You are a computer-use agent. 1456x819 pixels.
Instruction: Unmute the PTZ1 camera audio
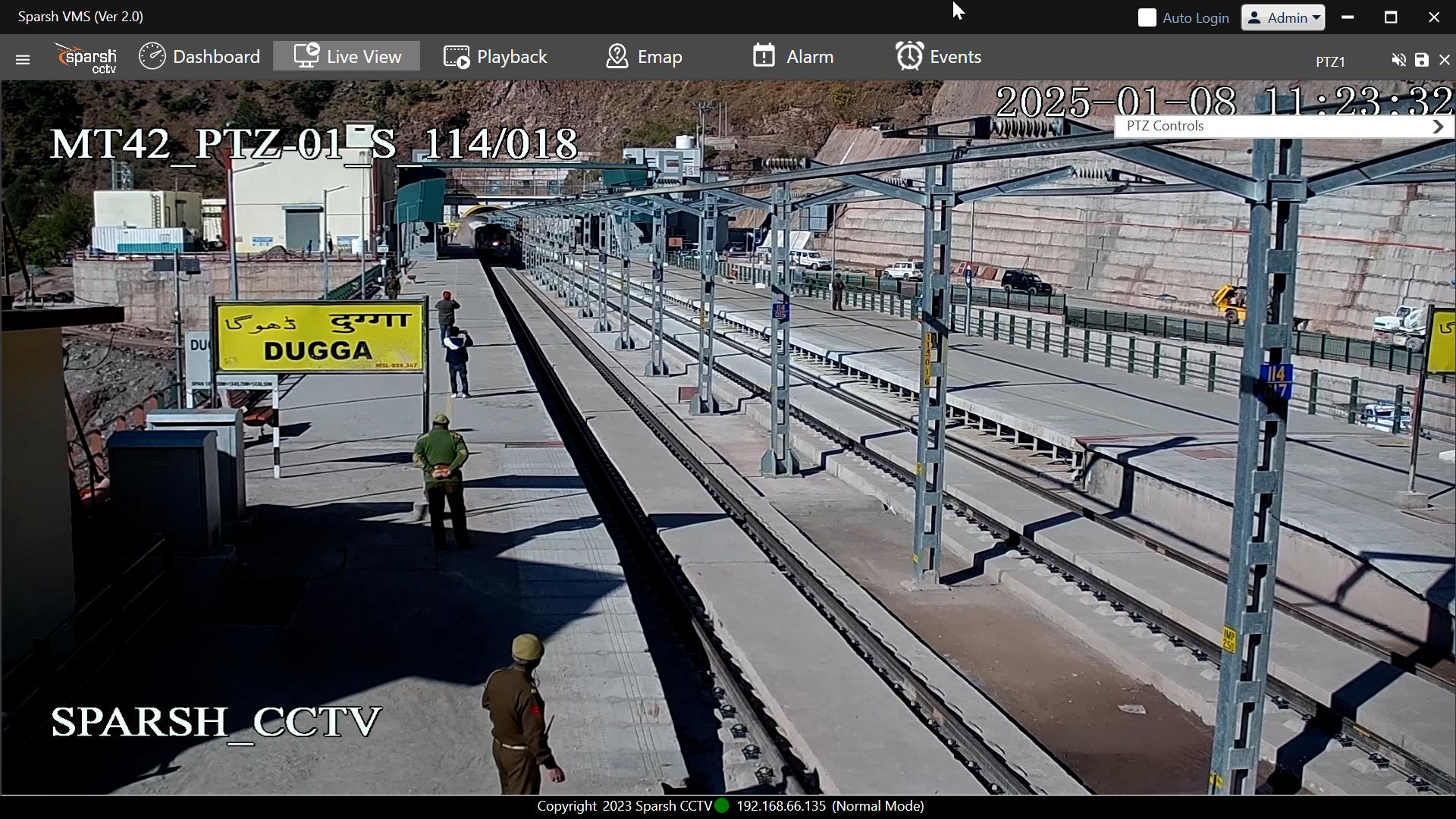(x=1398, y=60)
